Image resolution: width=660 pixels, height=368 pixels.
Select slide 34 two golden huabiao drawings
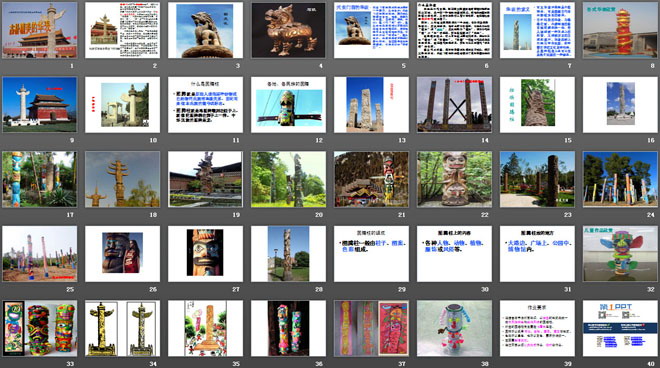tap(122, 328)
